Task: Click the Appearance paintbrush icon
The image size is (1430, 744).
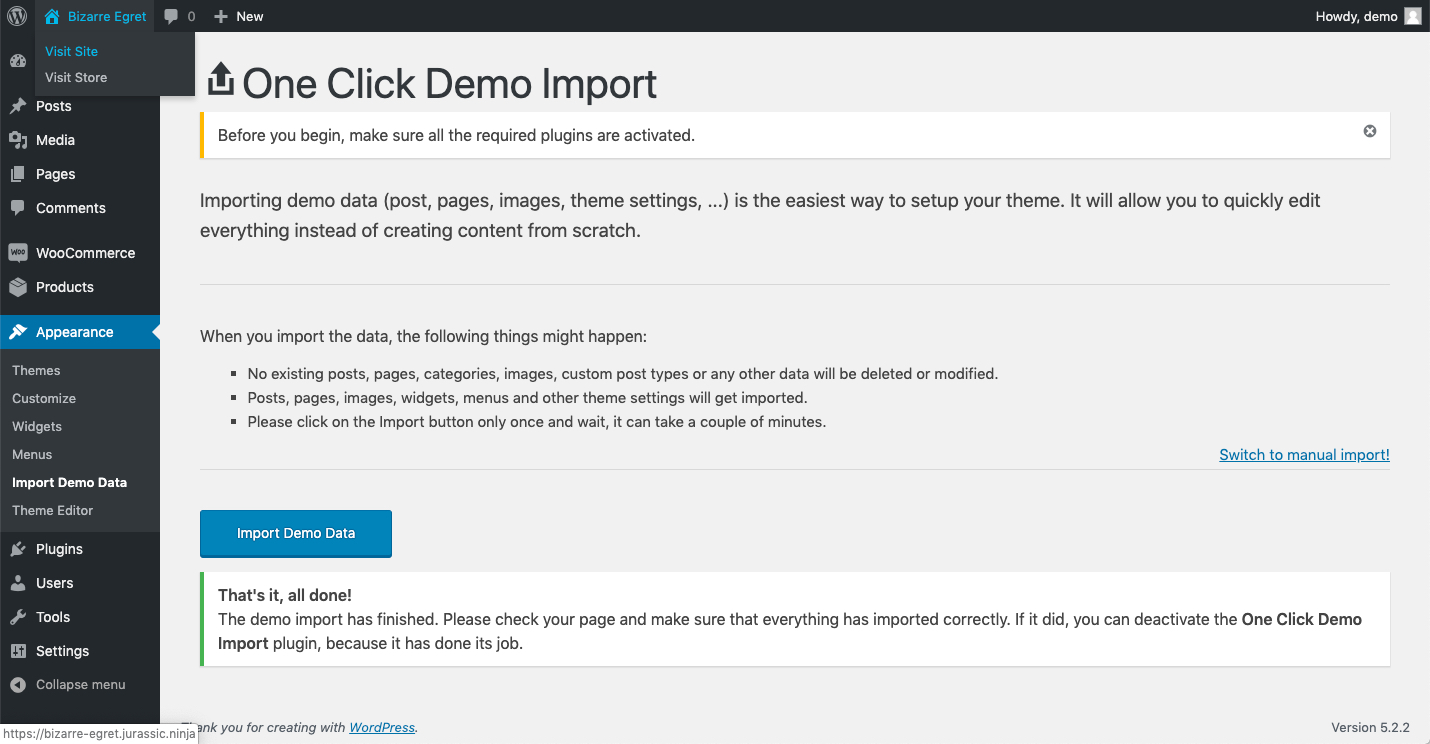Action: pos(17,331)
